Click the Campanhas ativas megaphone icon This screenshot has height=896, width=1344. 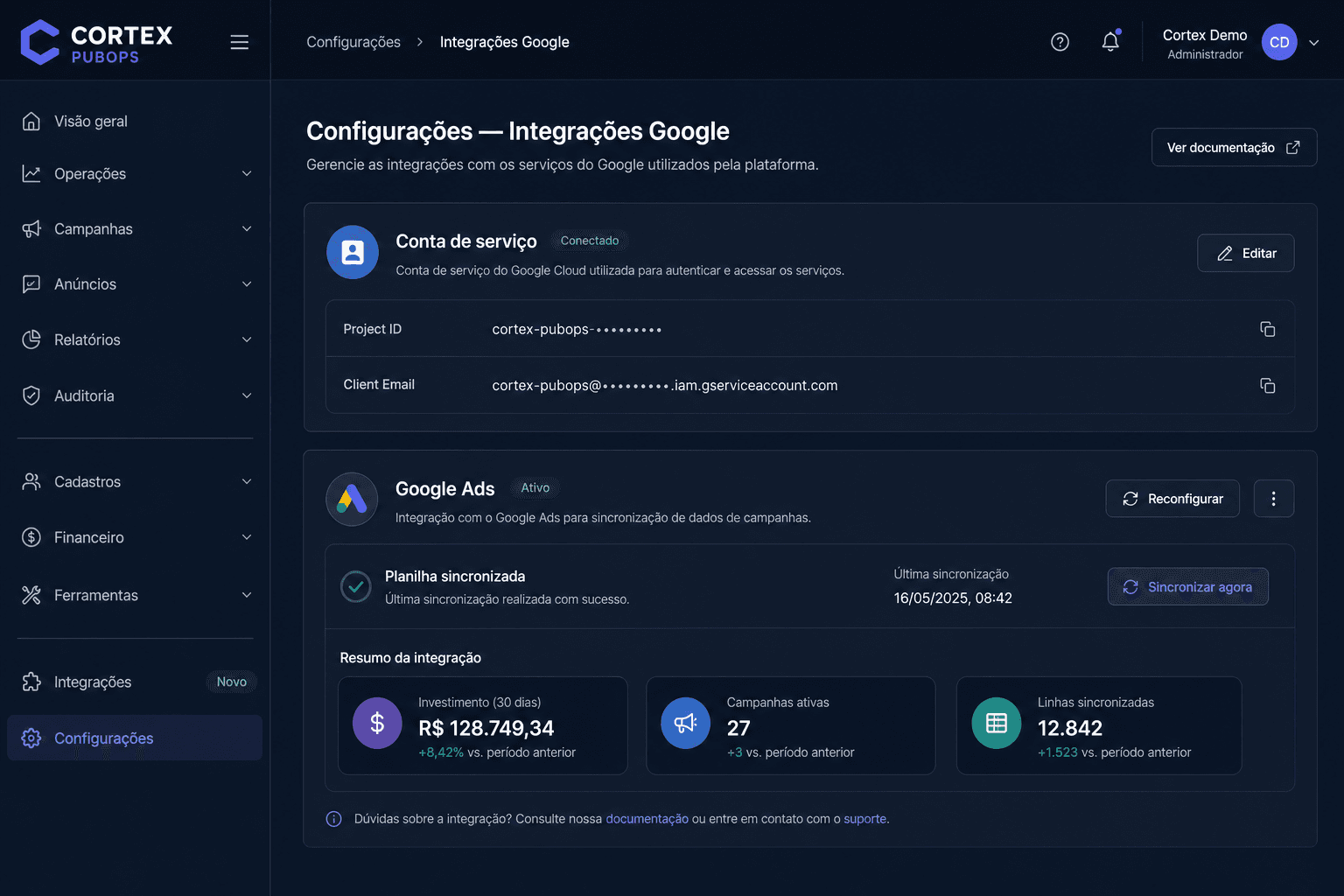click(x=685, y=723)
